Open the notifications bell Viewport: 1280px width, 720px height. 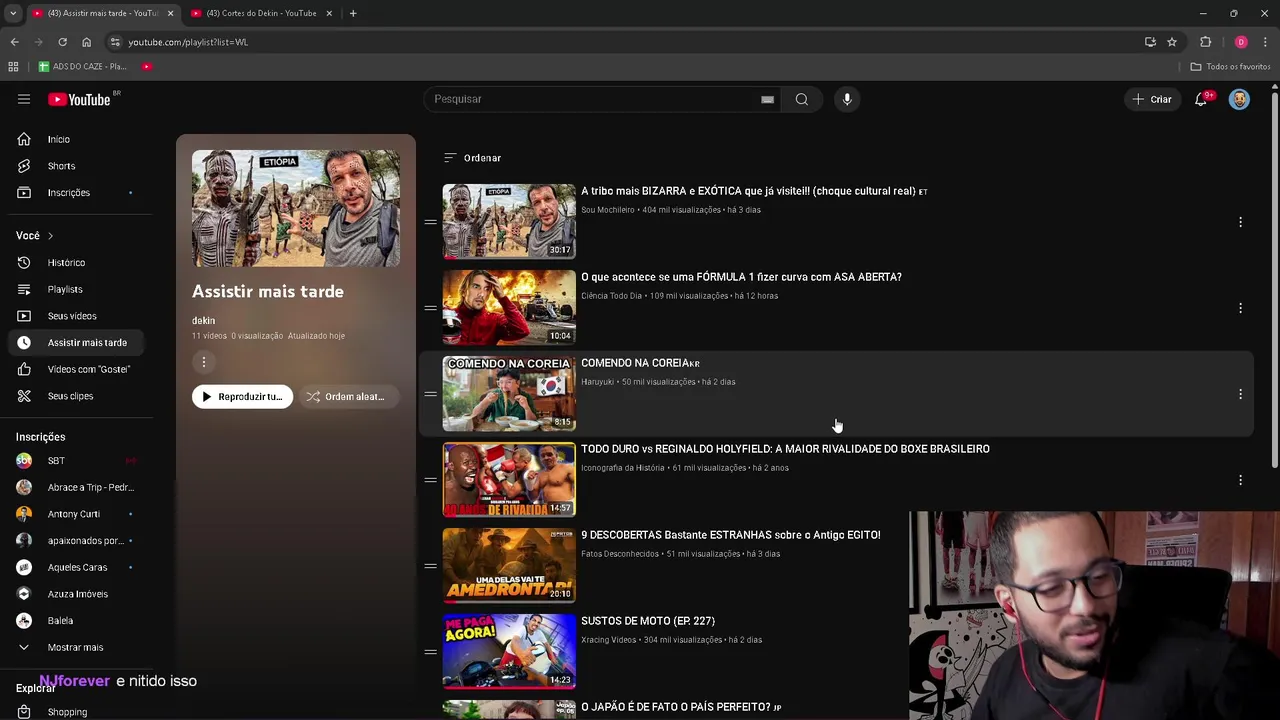pyautogui.click(x=1201, y=99)
